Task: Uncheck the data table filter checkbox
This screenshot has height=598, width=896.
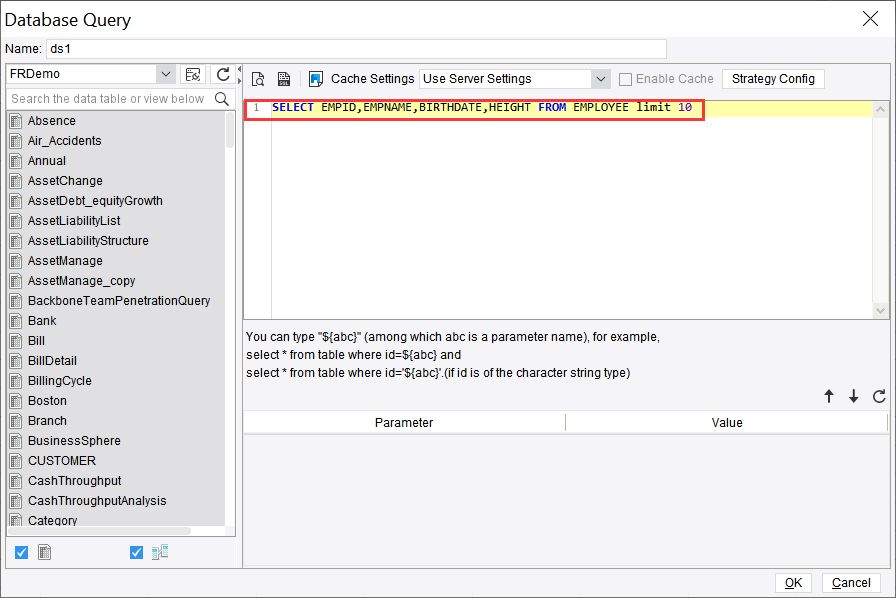Action: [x=21, y=551]
